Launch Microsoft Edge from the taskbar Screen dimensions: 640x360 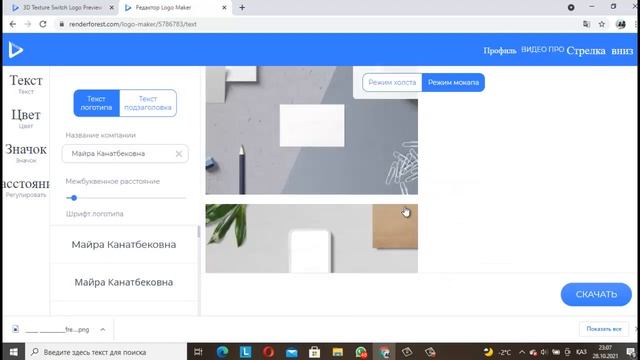coord(222,352)
